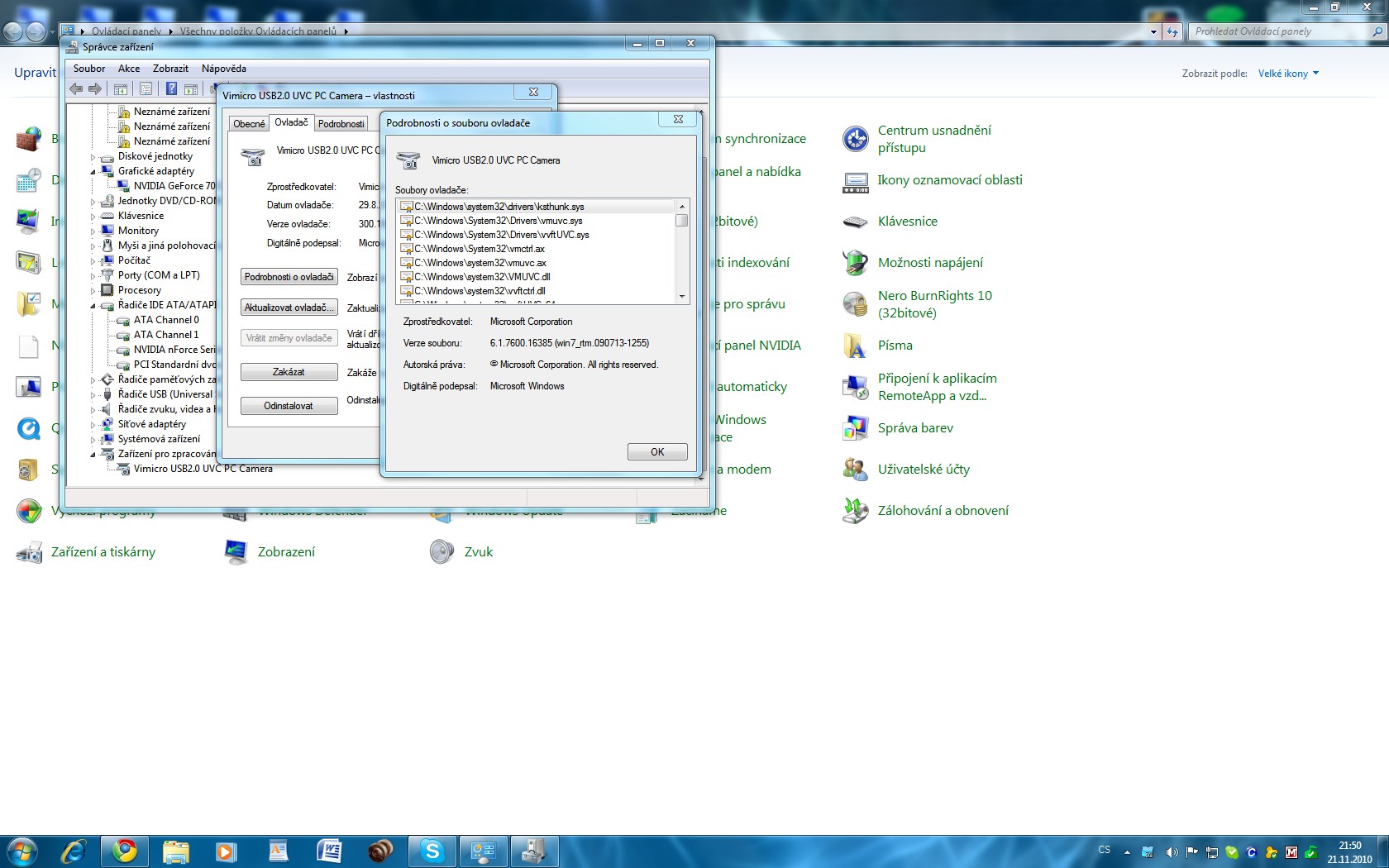The width and height of the screenshot is (1389, 868).
Task: Open Zálohování a obnovení icon
Action: click(x=855, y=511)
